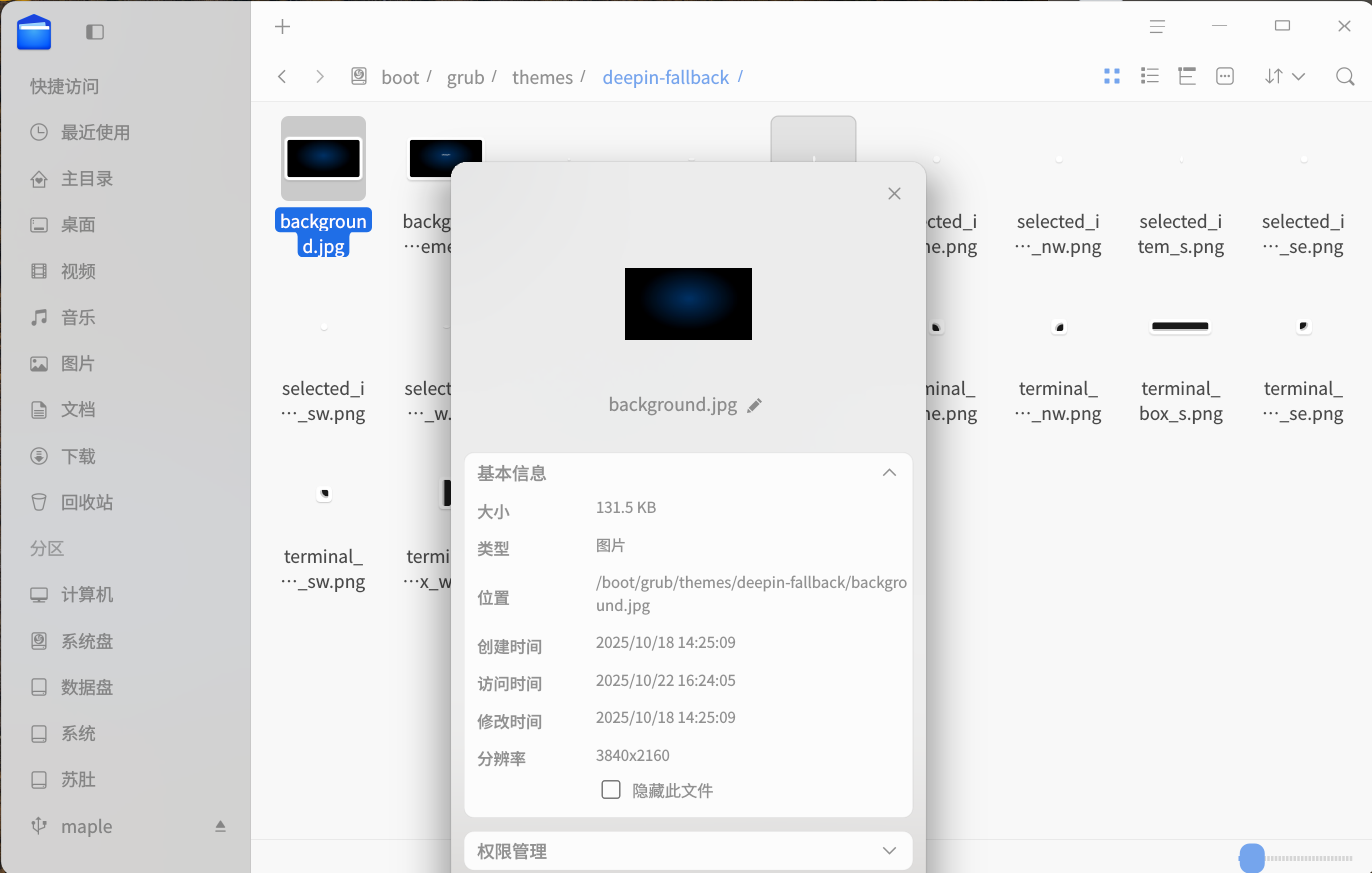
Task: Enable the 隐藏此文件 checkbox
Action: [x=611, y=790]
